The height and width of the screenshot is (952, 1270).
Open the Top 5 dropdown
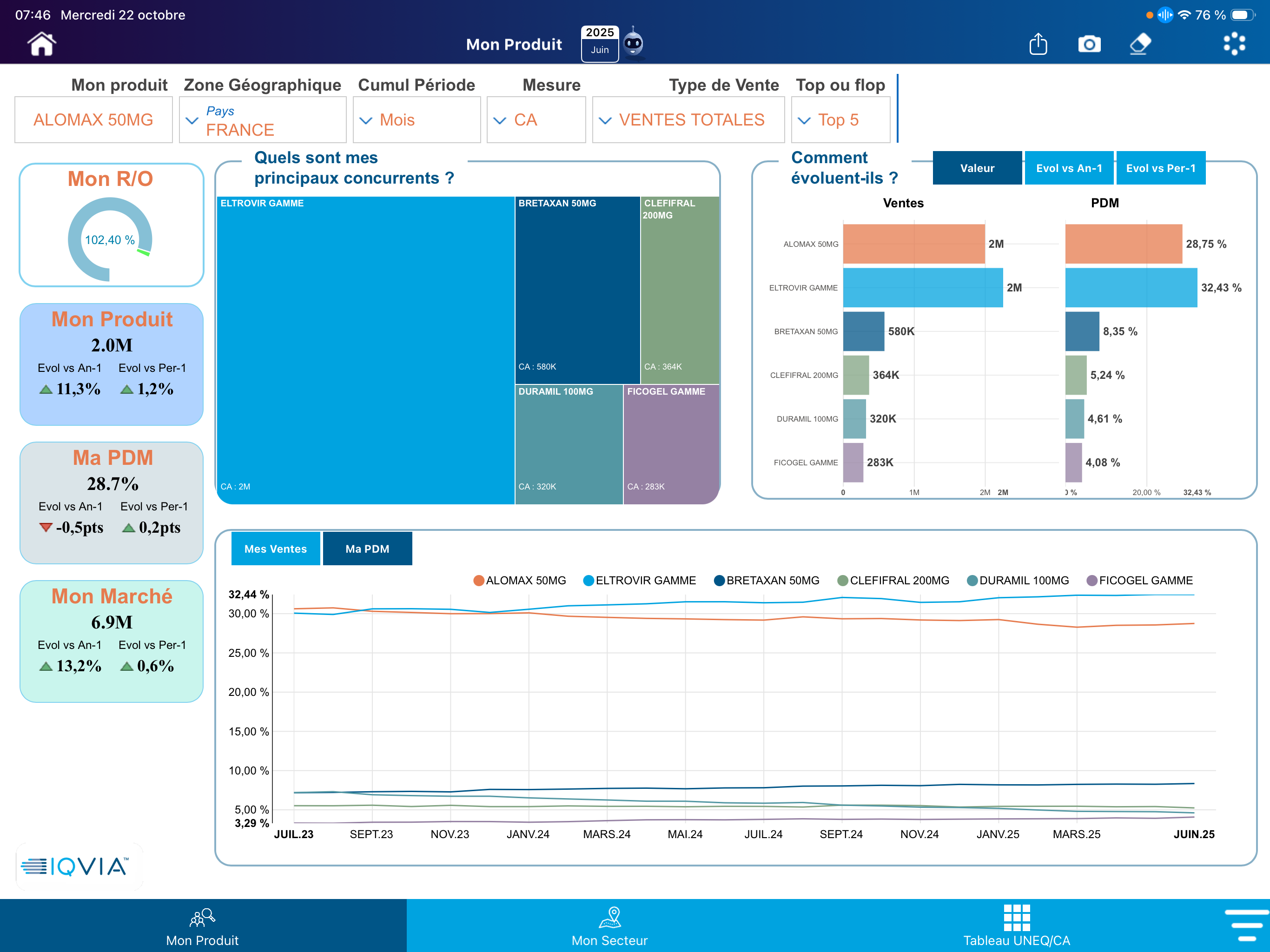pos(840,119)
